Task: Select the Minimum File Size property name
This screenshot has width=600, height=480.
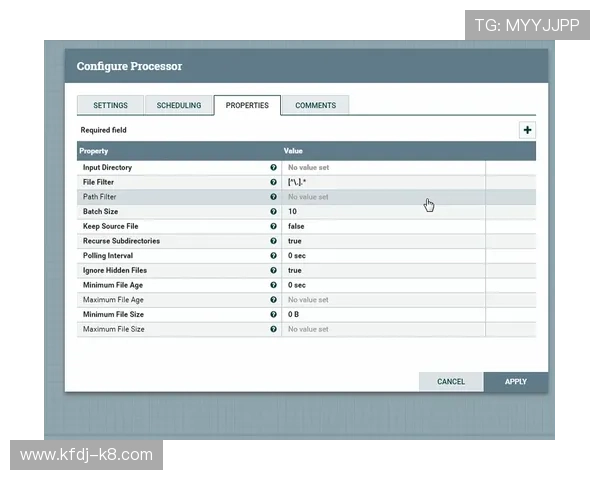Action: click(113, 315)
